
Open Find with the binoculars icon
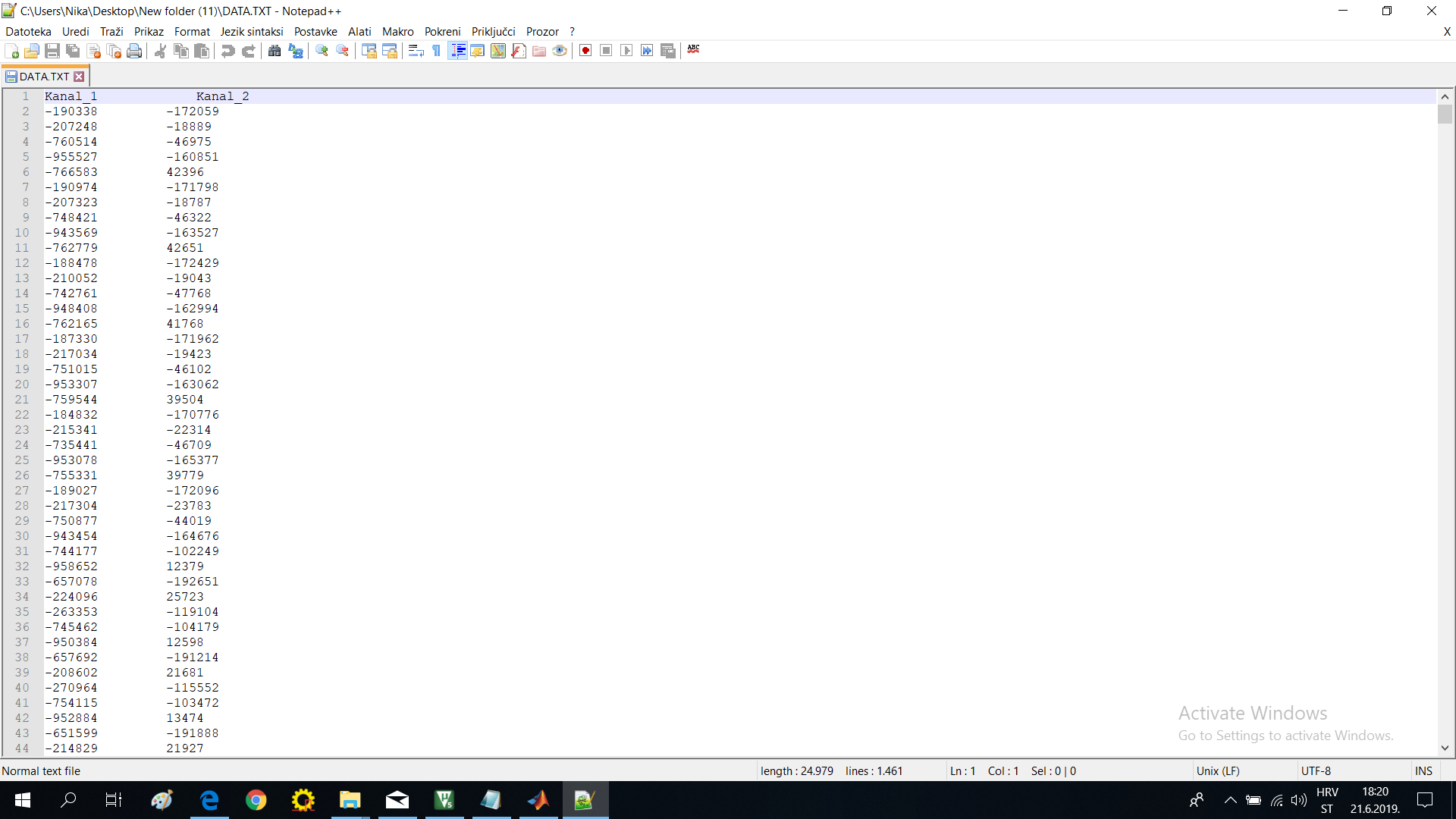275,51
